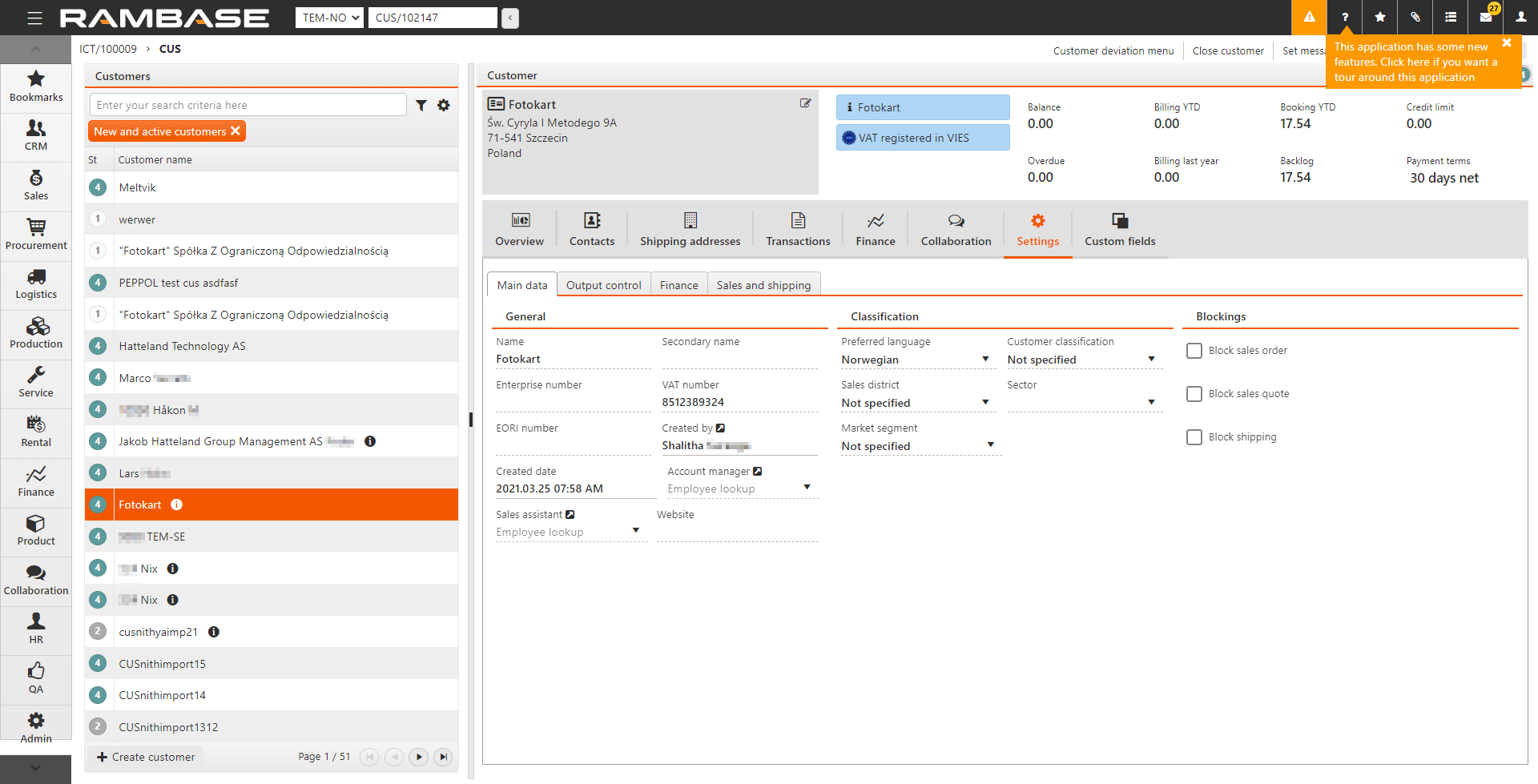Open the mail inbox icon with badge
1538x784 pixels.
1486,17
